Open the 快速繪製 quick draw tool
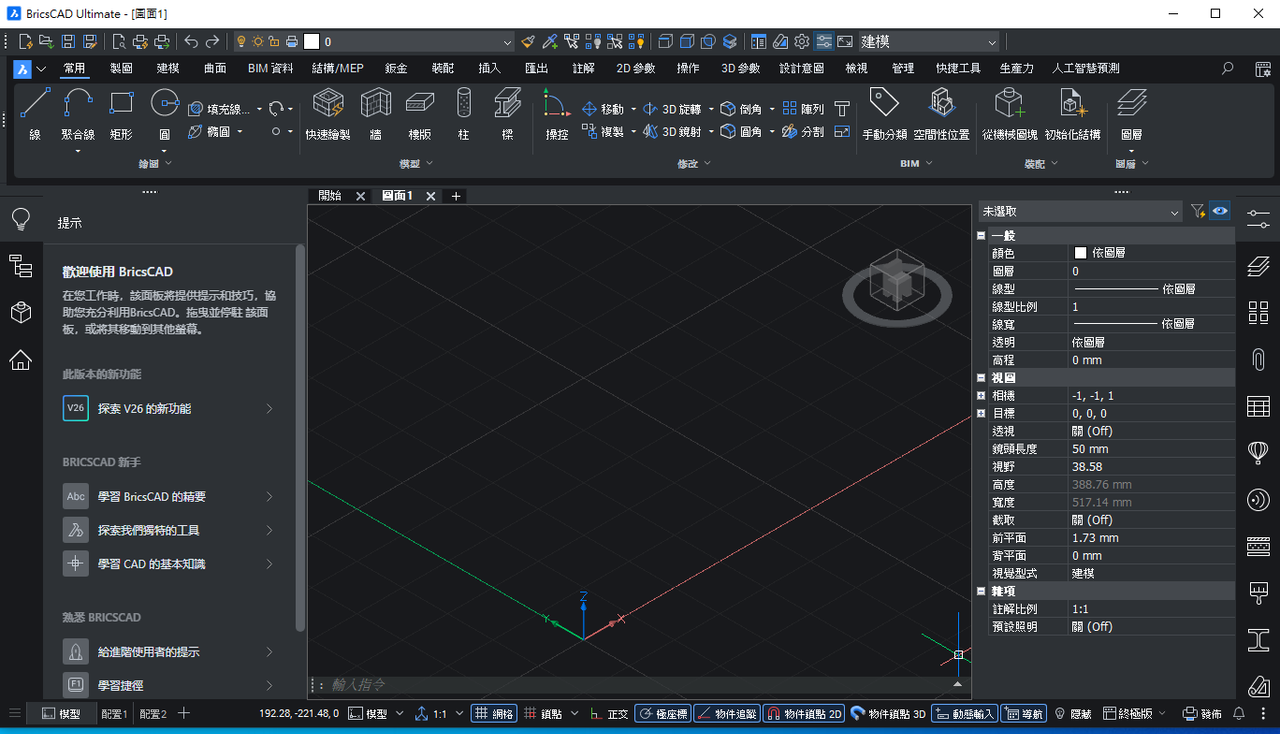 [328, 114]
